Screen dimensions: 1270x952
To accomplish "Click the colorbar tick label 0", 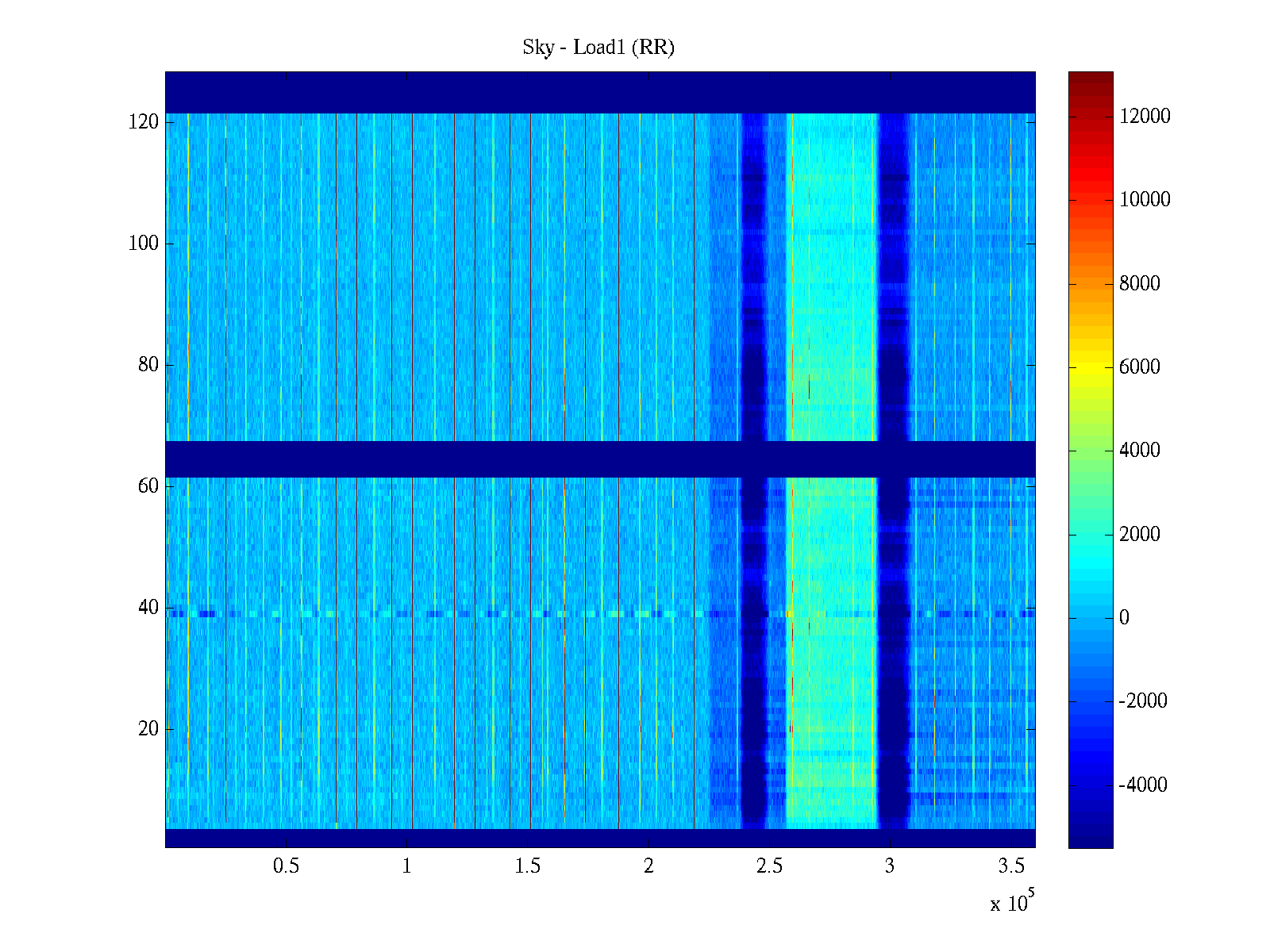I will click(1124, 618).
